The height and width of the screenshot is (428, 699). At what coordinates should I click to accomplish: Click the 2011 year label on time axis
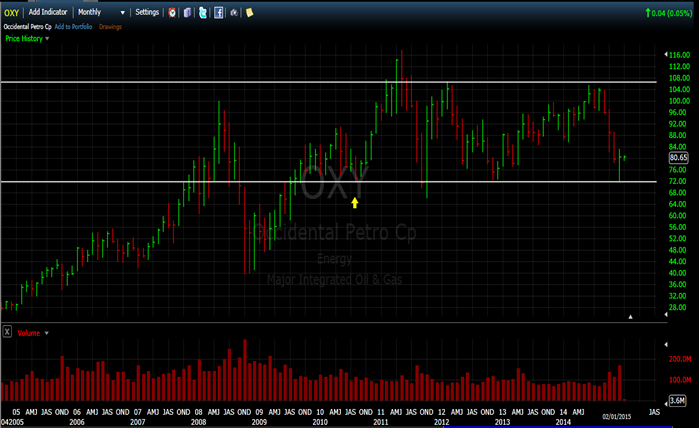pos(381,422)
